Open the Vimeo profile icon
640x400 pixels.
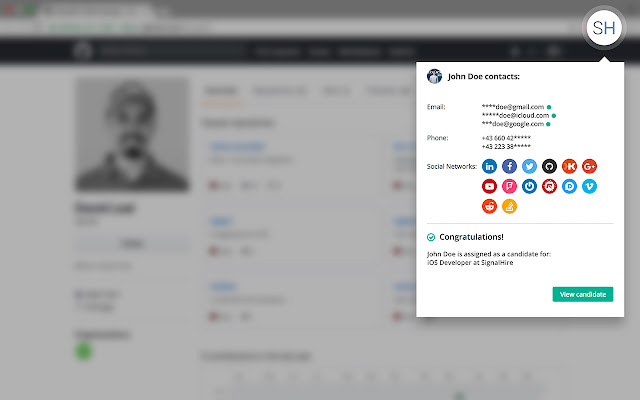pyautogui.click(x=589, y=186)
